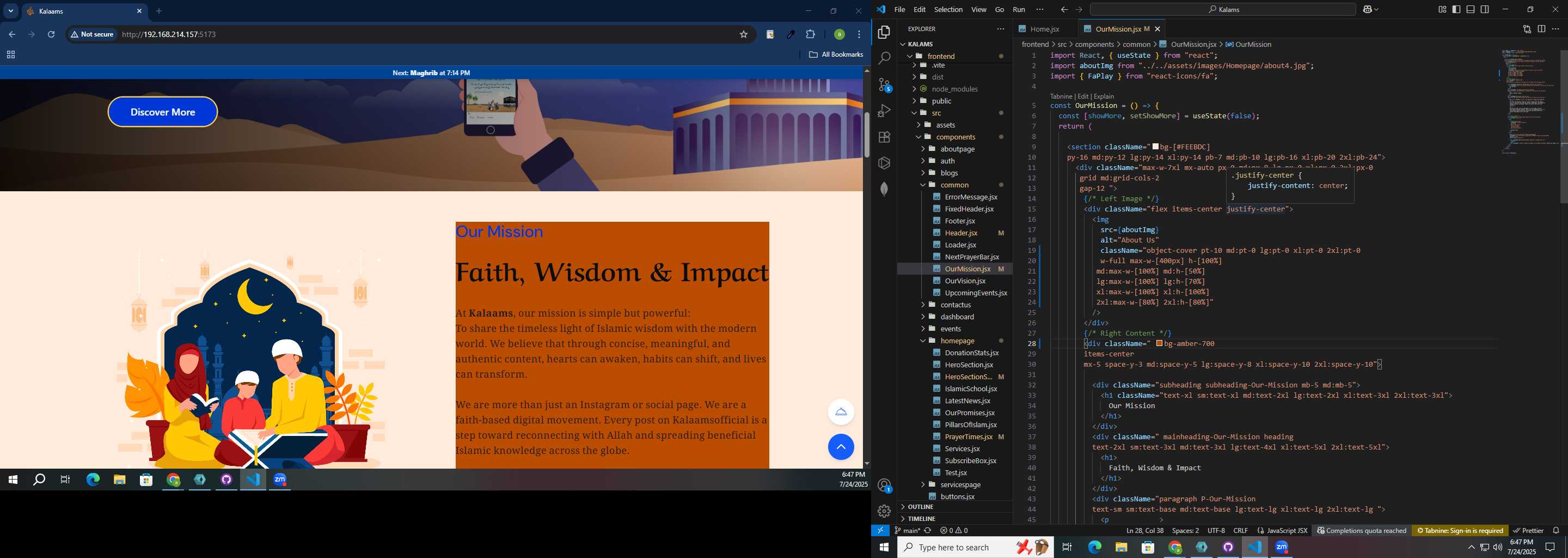Open Chrome Extensions puzzle icon
The image size is (1568, 558).
tap(810, 35)
